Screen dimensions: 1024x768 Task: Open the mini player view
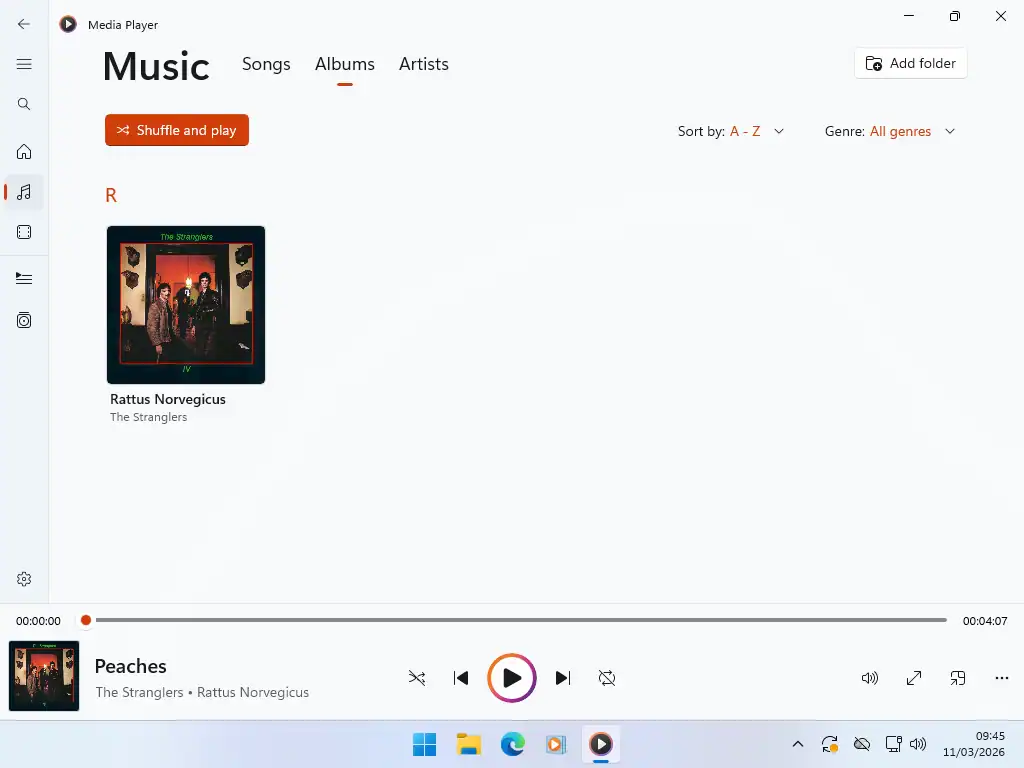(957, 678)
